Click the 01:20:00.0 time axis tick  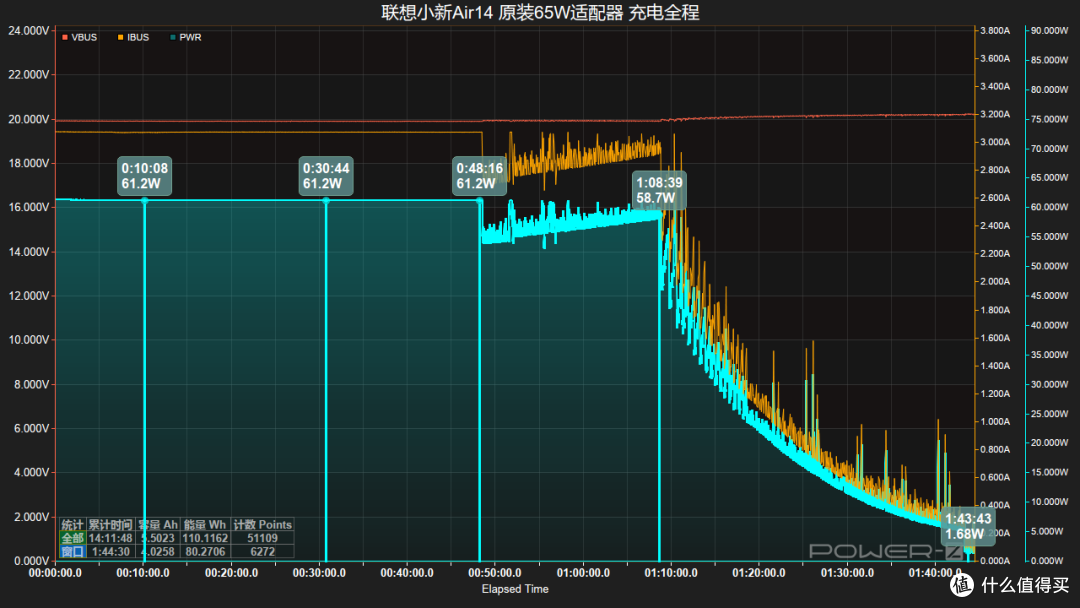758,573
